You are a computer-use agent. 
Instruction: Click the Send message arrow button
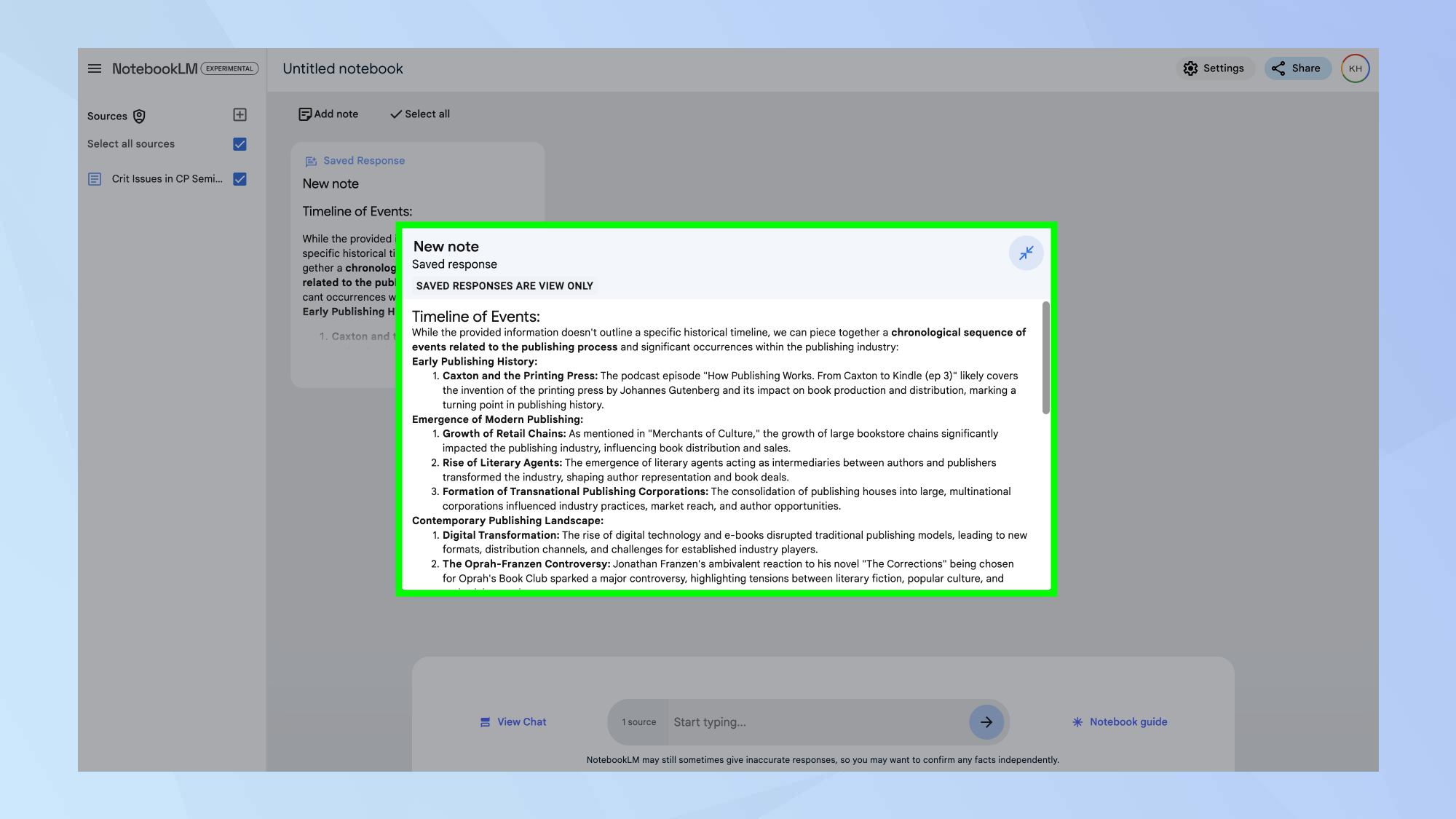[x=987, y=721]
